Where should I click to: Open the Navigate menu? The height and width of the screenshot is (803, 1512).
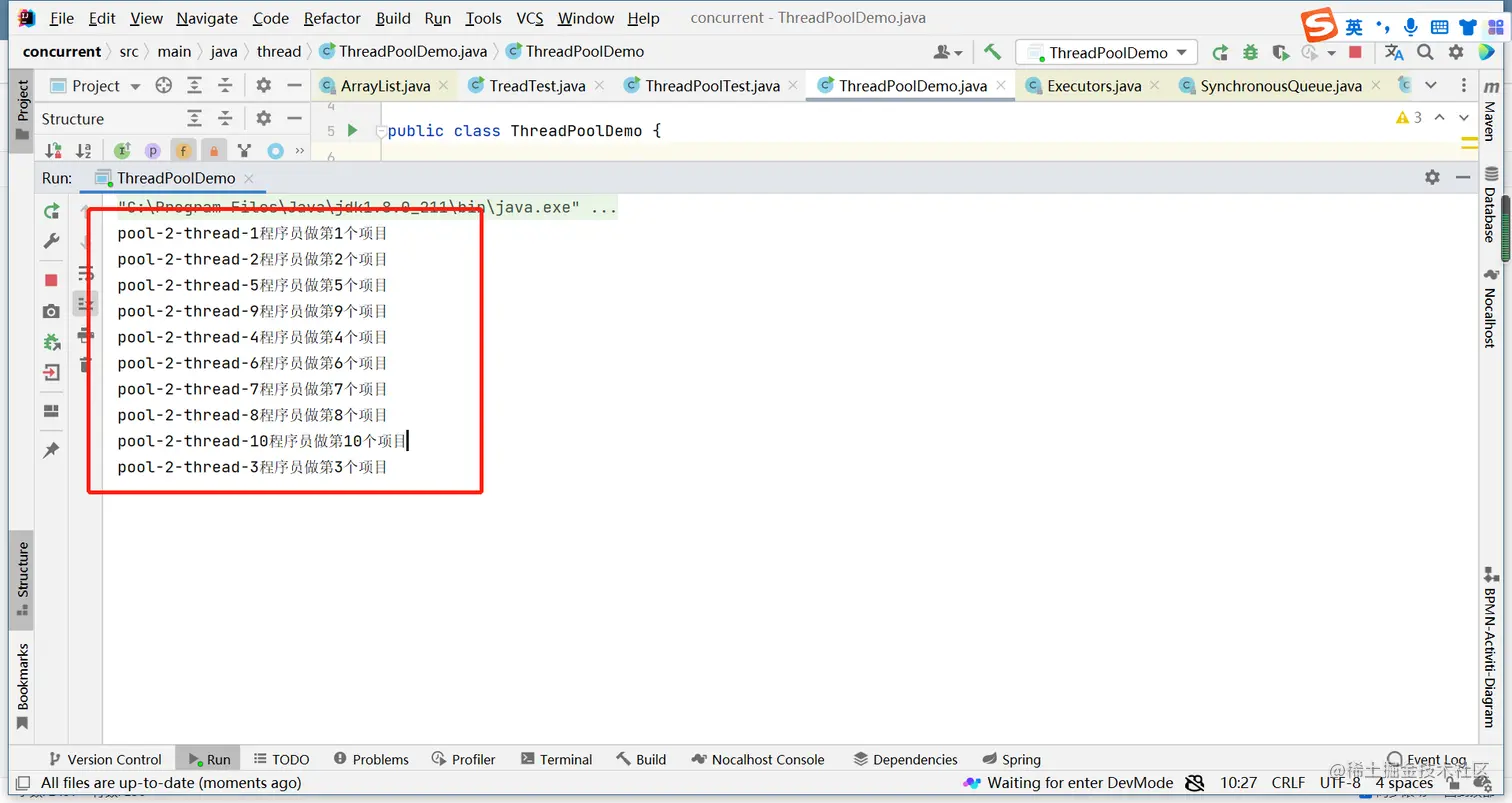tap(207, 18)
